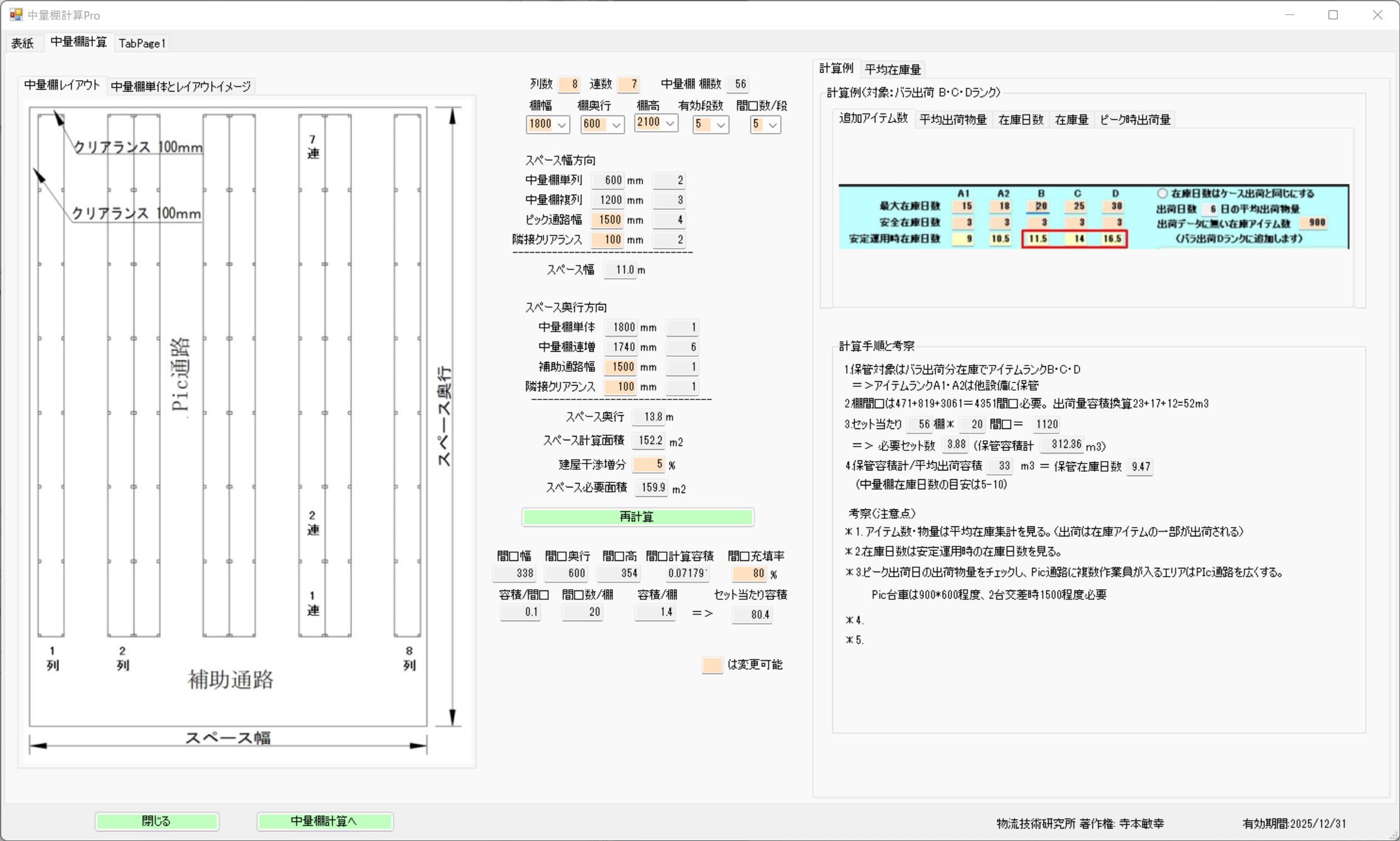Select the 平均出荷物量 tab

pyautogui.click(x=953, y=120)
